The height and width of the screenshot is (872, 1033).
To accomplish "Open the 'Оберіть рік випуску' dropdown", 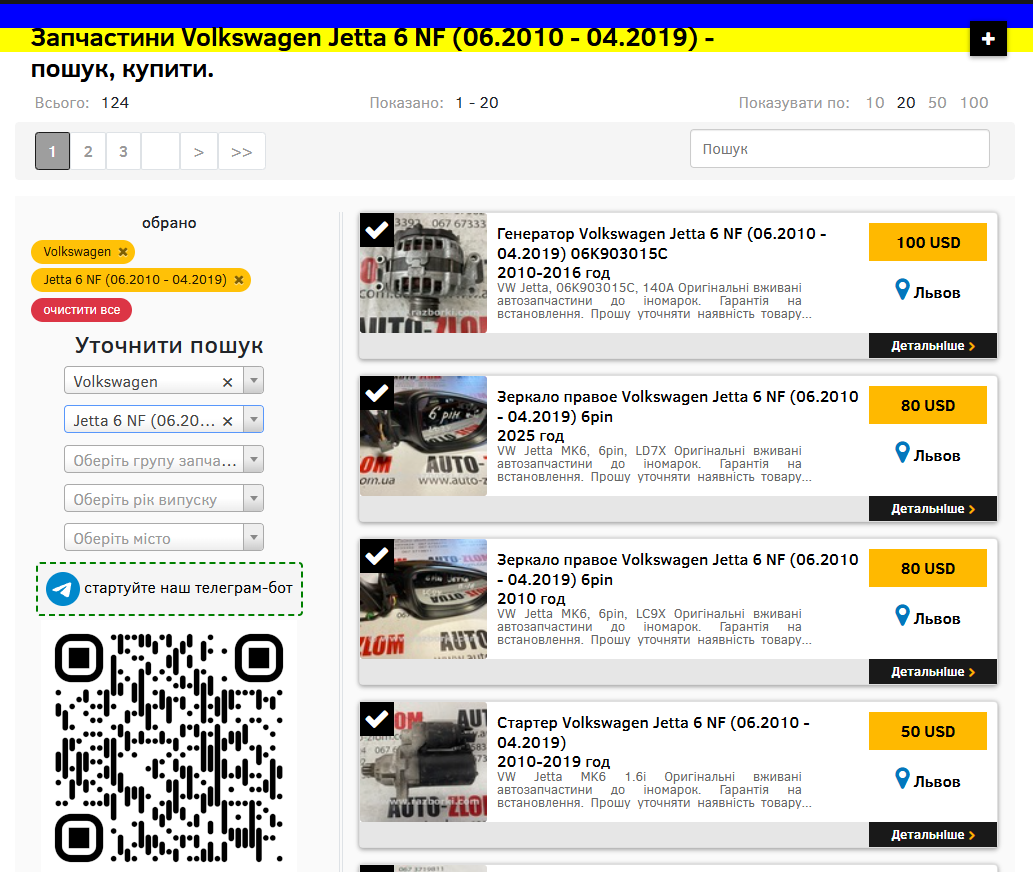I will pyautogui.click(x=164, y=499).
